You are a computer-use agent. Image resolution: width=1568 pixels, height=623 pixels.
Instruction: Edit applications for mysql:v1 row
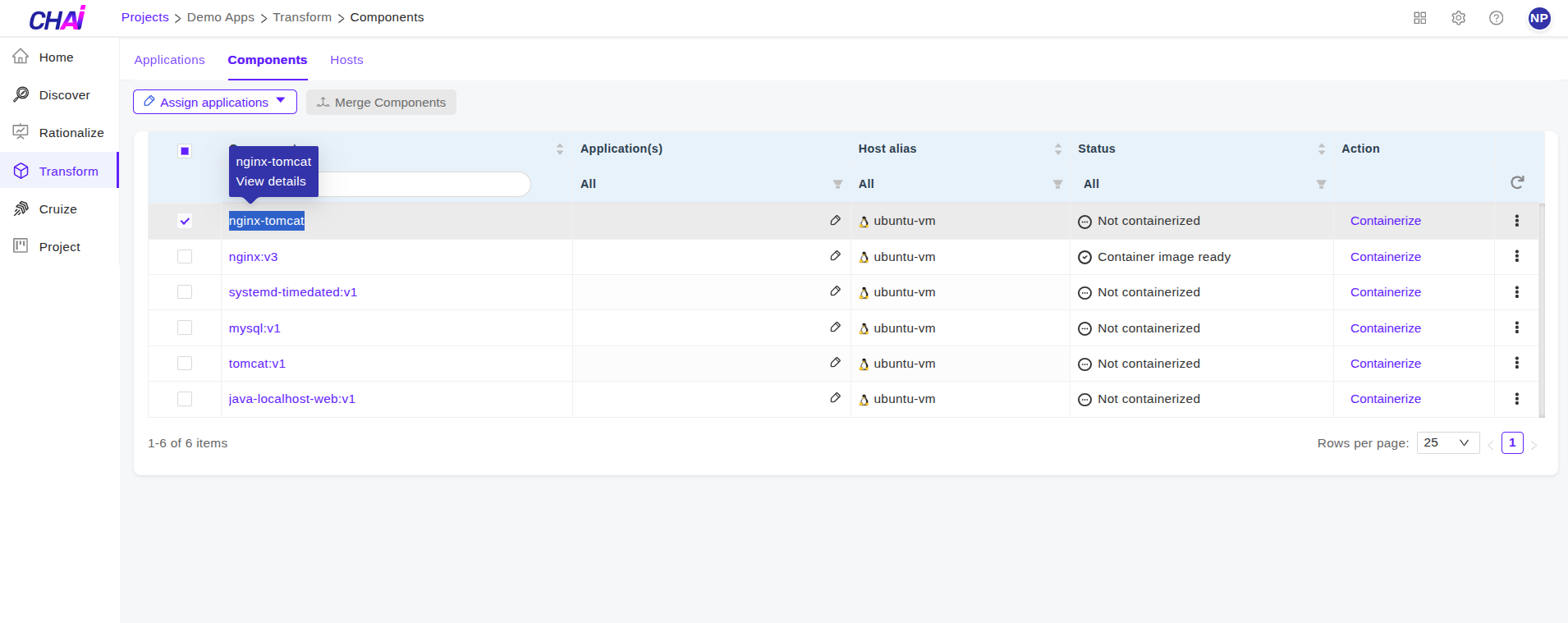point(835,328)
